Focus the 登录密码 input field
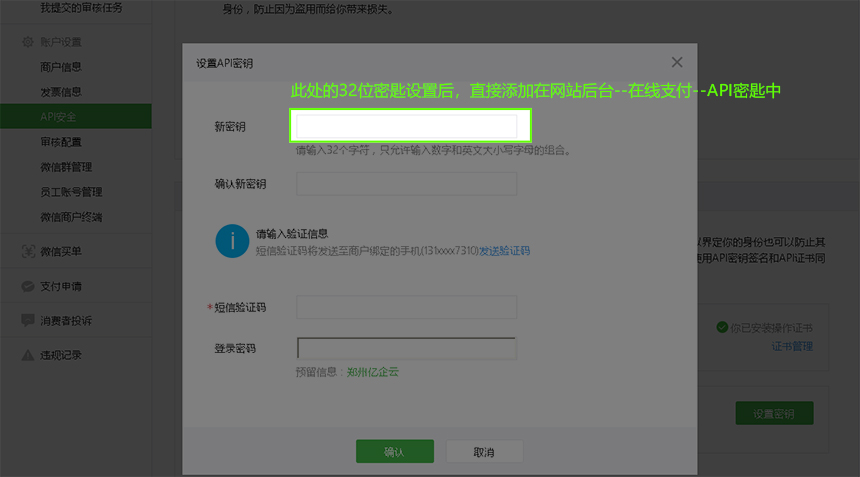860x477 pixels. coord(406,348)
